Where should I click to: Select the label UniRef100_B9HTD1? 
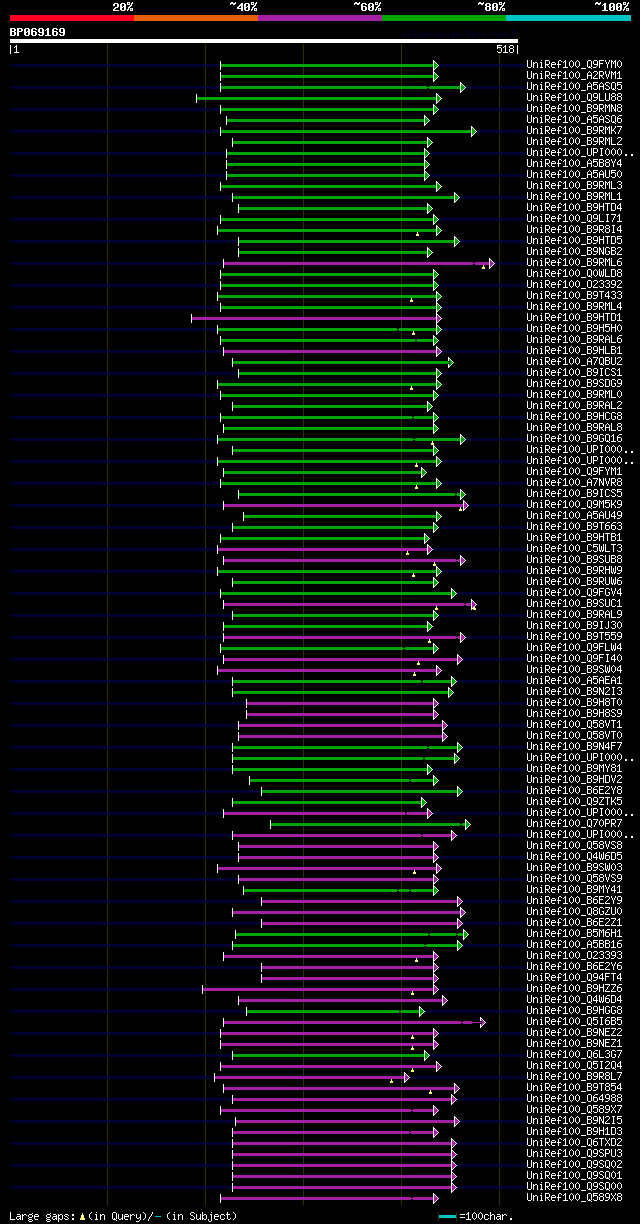574,317
